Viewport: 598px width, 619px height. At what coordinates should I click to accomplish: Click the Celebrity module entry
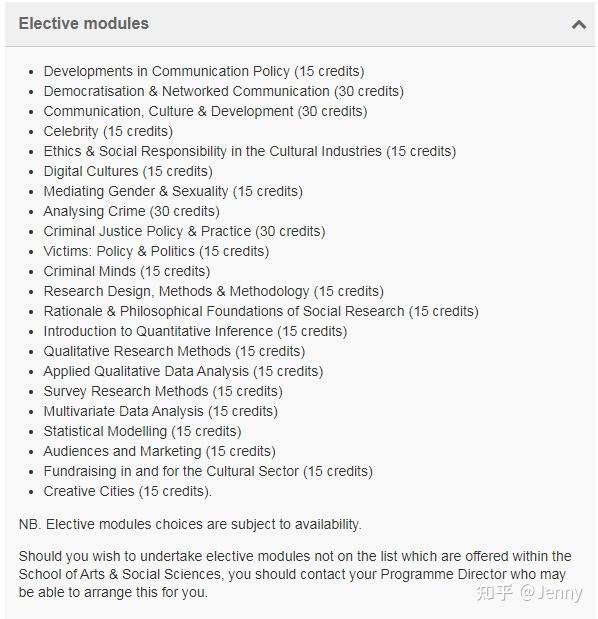click(108, 131)
